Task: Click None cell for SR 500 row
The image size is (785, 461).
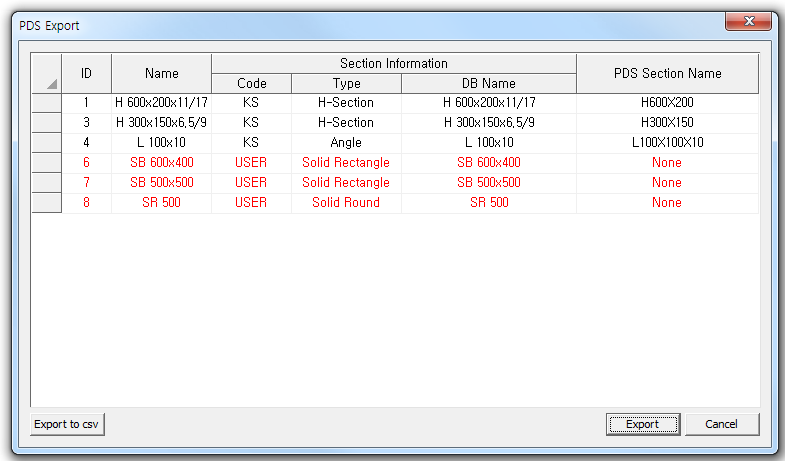Action: pyautogui.click(x=667, y=203)
